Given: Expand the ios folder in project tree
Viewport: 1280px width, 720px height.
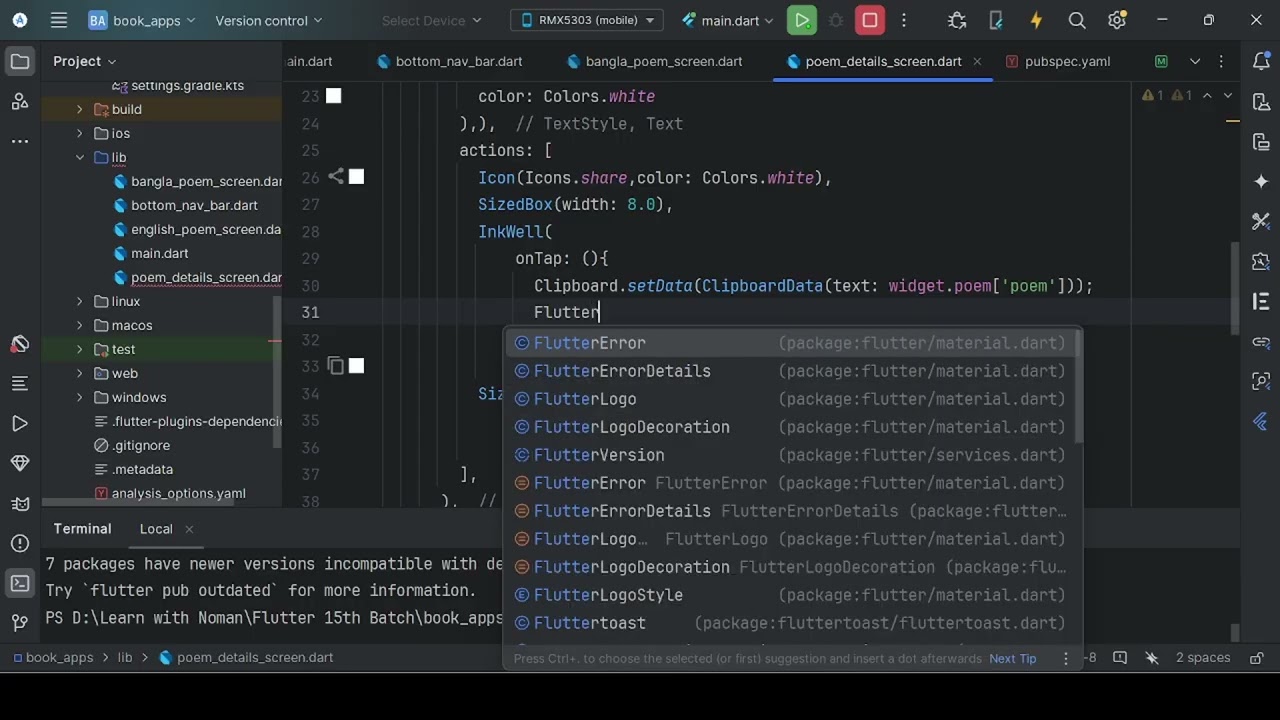Looking at the screenshot, I should [x=80, y=133].
